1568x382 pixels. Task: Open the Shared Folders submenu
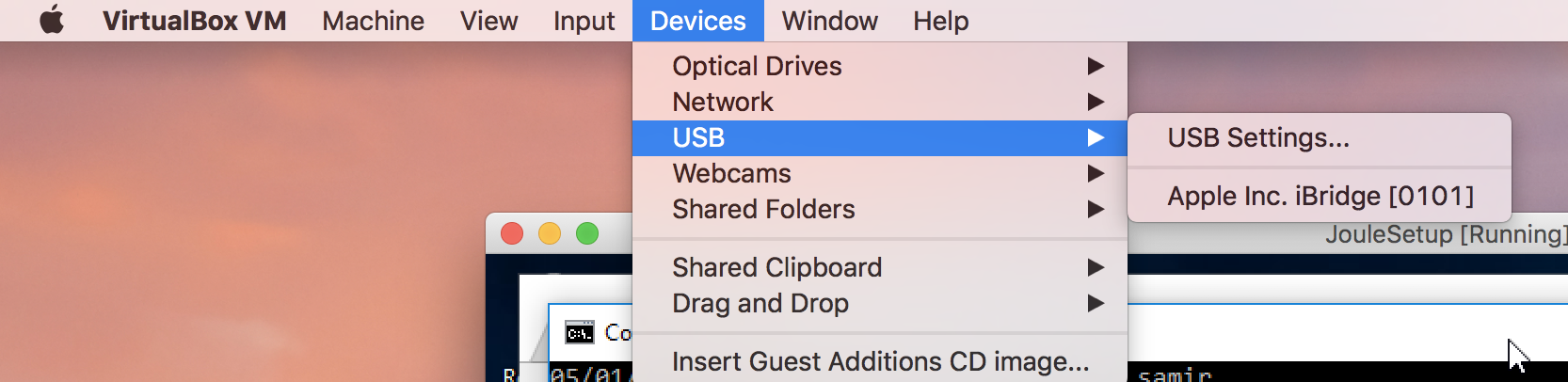click(880, 209)
